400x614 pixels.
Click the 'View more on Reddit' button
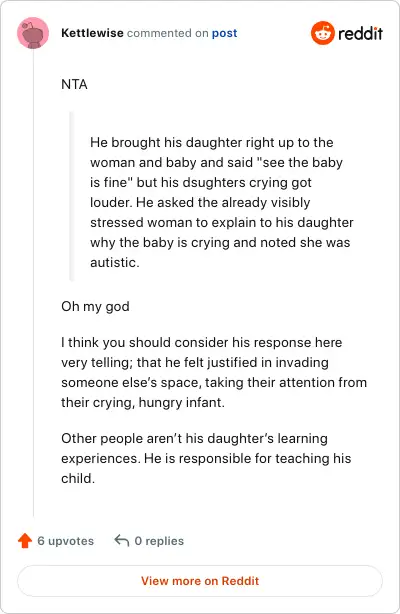coord(200,581)
